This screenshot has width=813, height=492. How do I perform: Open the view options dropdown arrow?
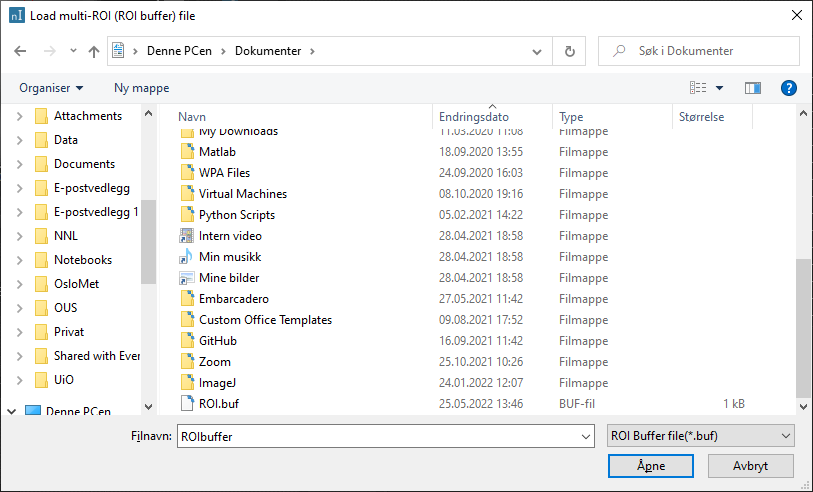[719, 88]
